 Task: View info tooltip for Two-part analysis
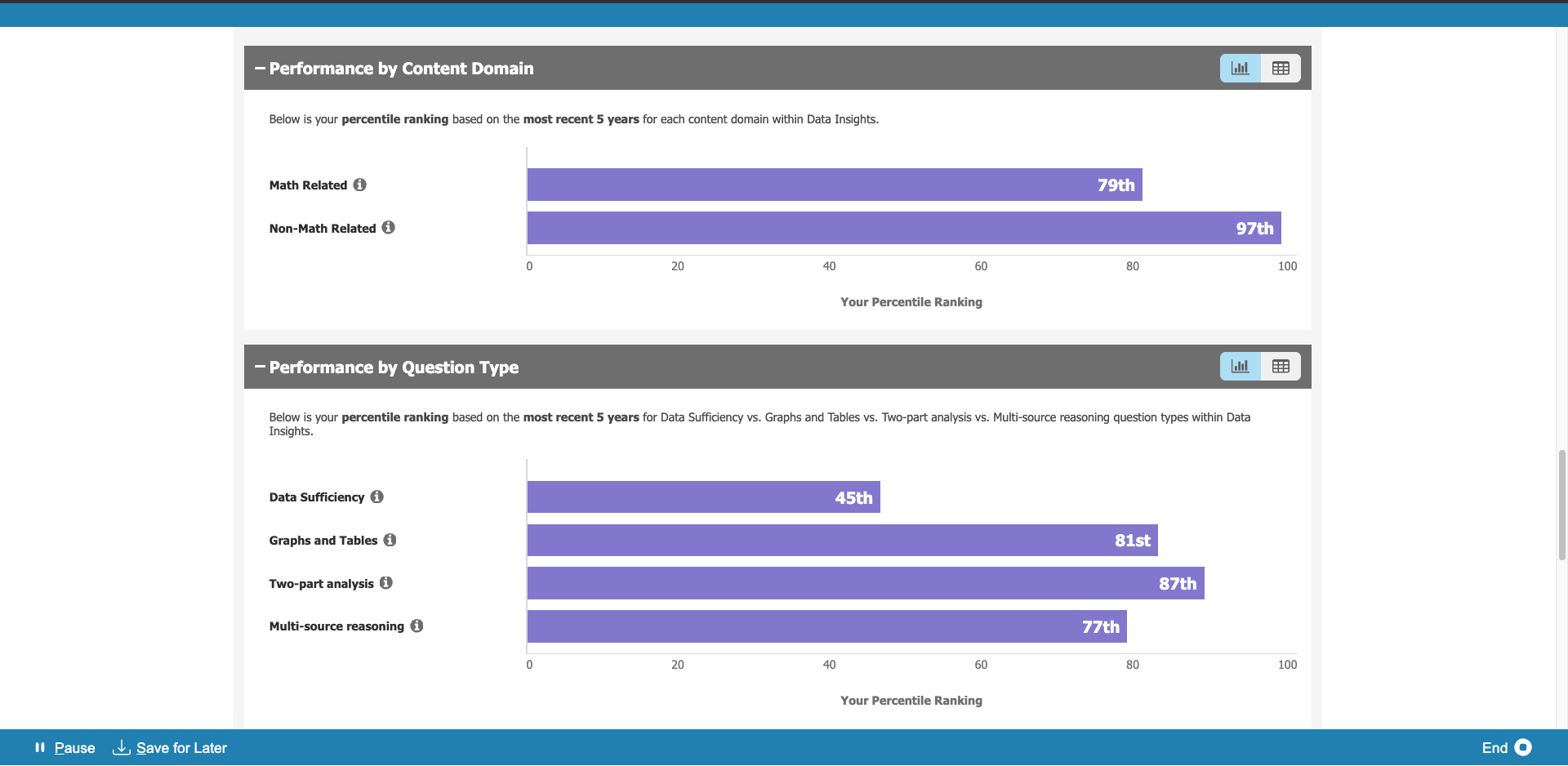(x=386, y=583)
